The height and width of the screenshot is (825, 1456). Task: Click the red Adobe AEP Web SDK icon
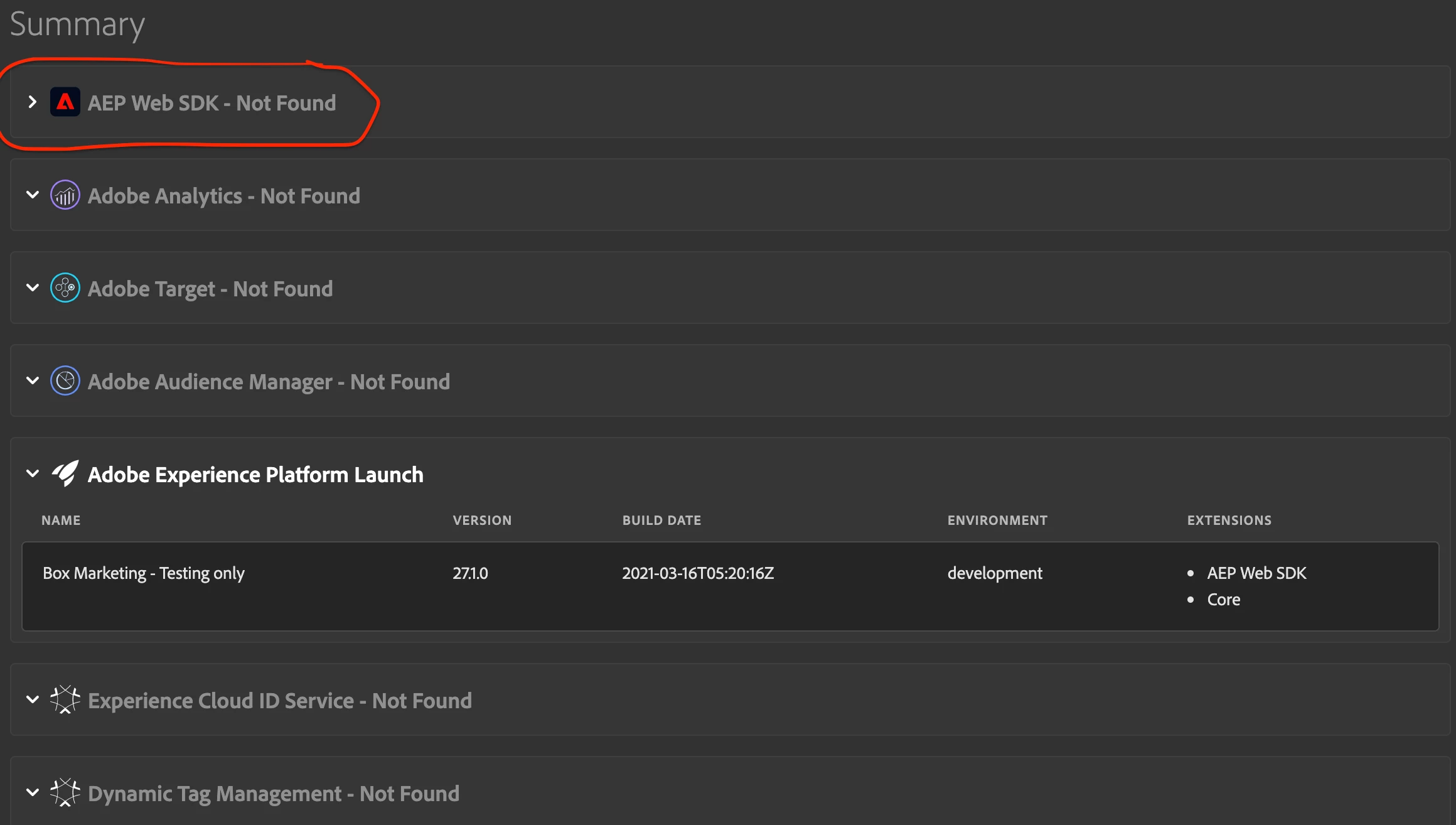pos(65,102)
